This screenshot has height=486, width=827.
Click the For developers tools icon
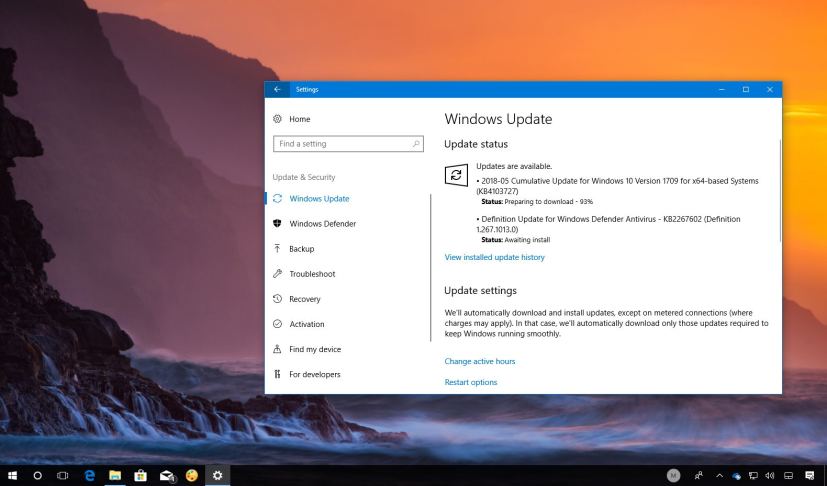point(277,374)
